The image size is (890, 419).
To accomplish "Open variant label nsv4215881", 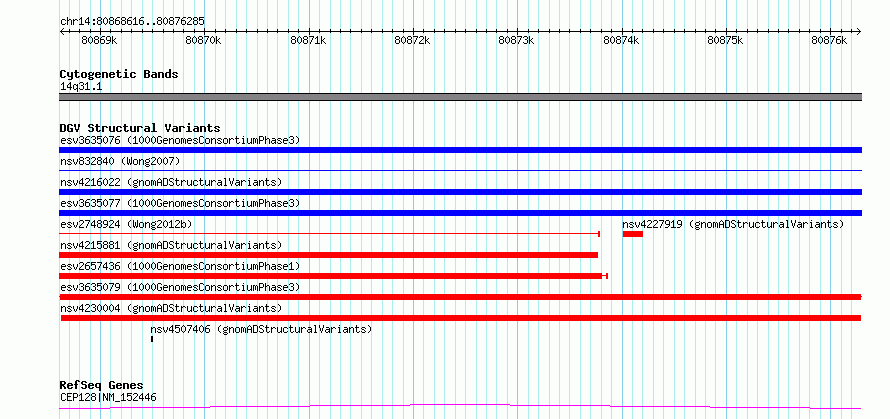I will pos(171,245).
